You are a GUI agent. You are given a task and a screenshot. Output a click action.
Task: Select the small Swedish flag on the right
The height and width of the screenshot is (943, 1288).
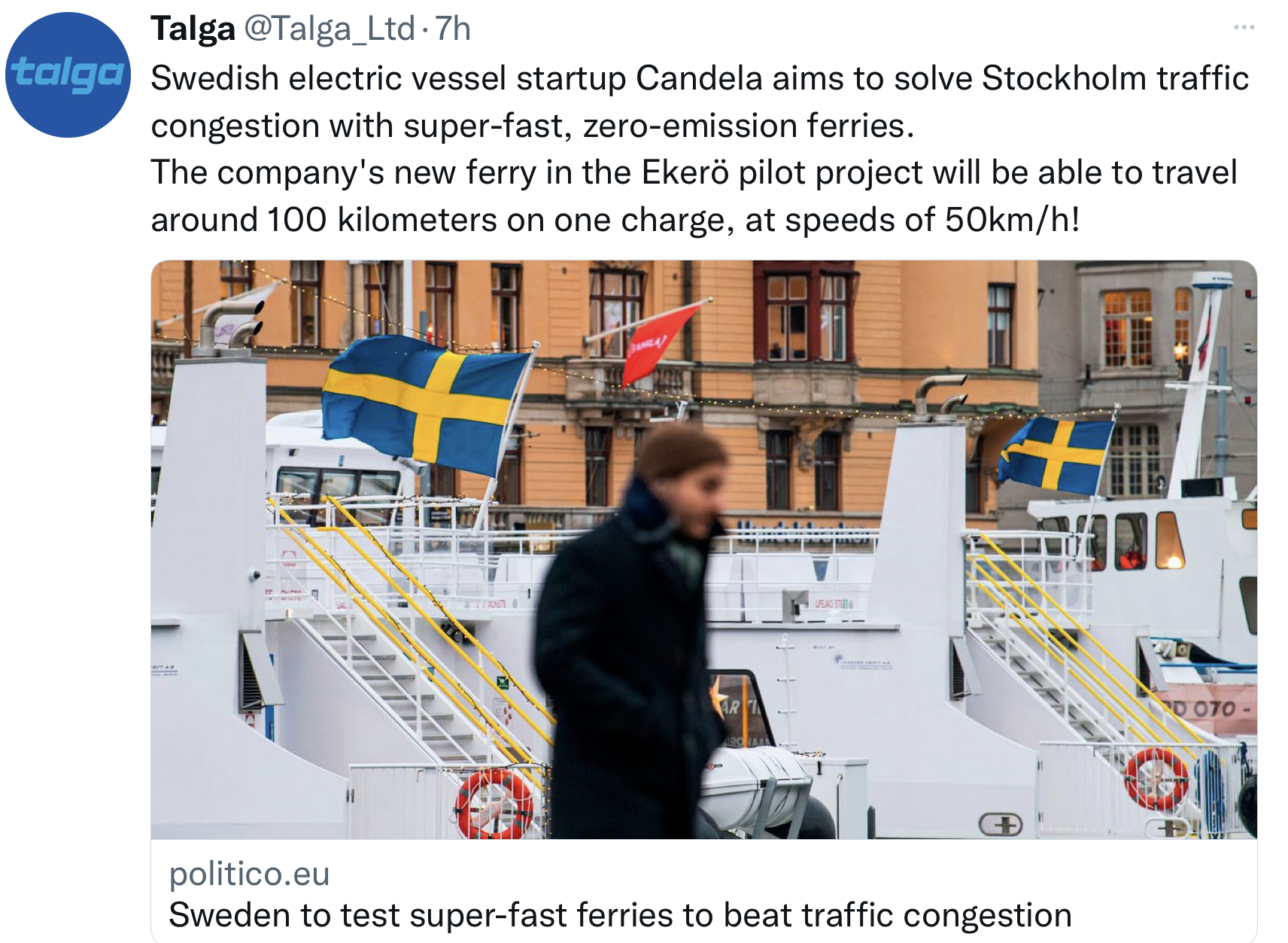pyautogui.click(x=1055, y=454)
